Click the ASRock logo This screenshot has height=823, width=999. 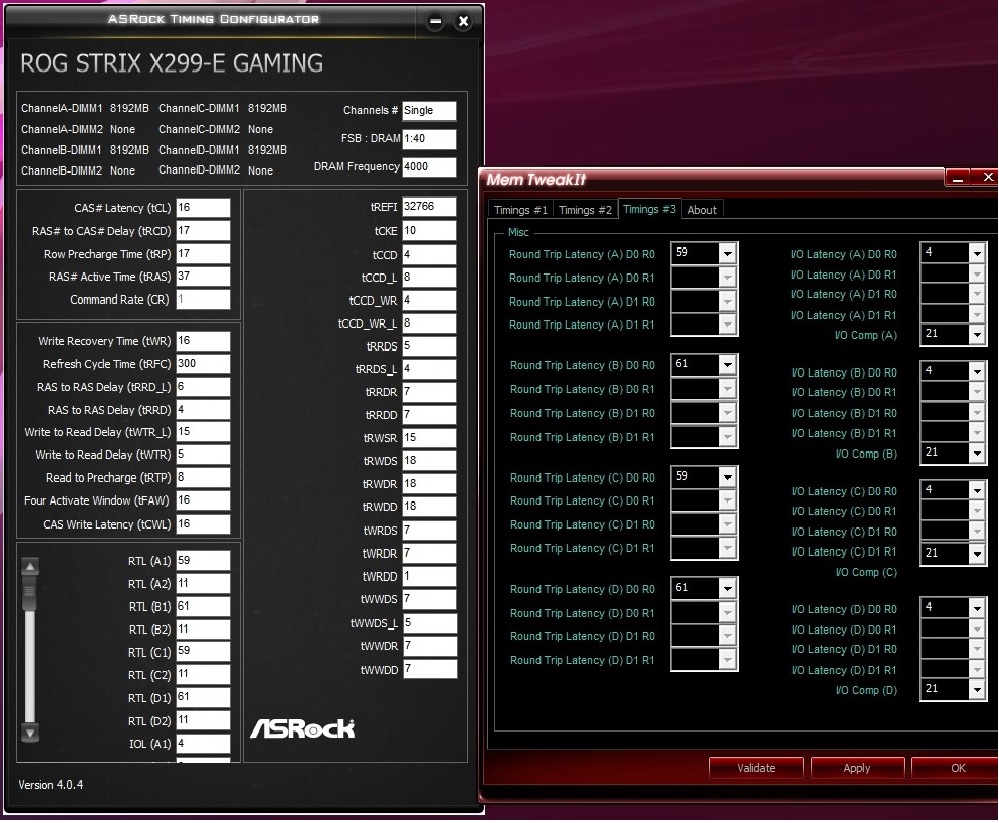[x=302, y=729]
